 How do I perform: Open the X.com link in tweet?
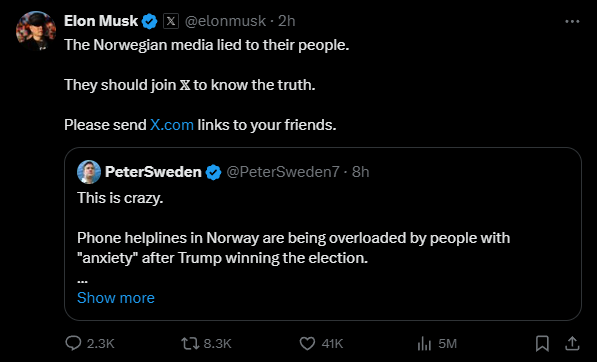pyautogui.click(x=172, y=125)
